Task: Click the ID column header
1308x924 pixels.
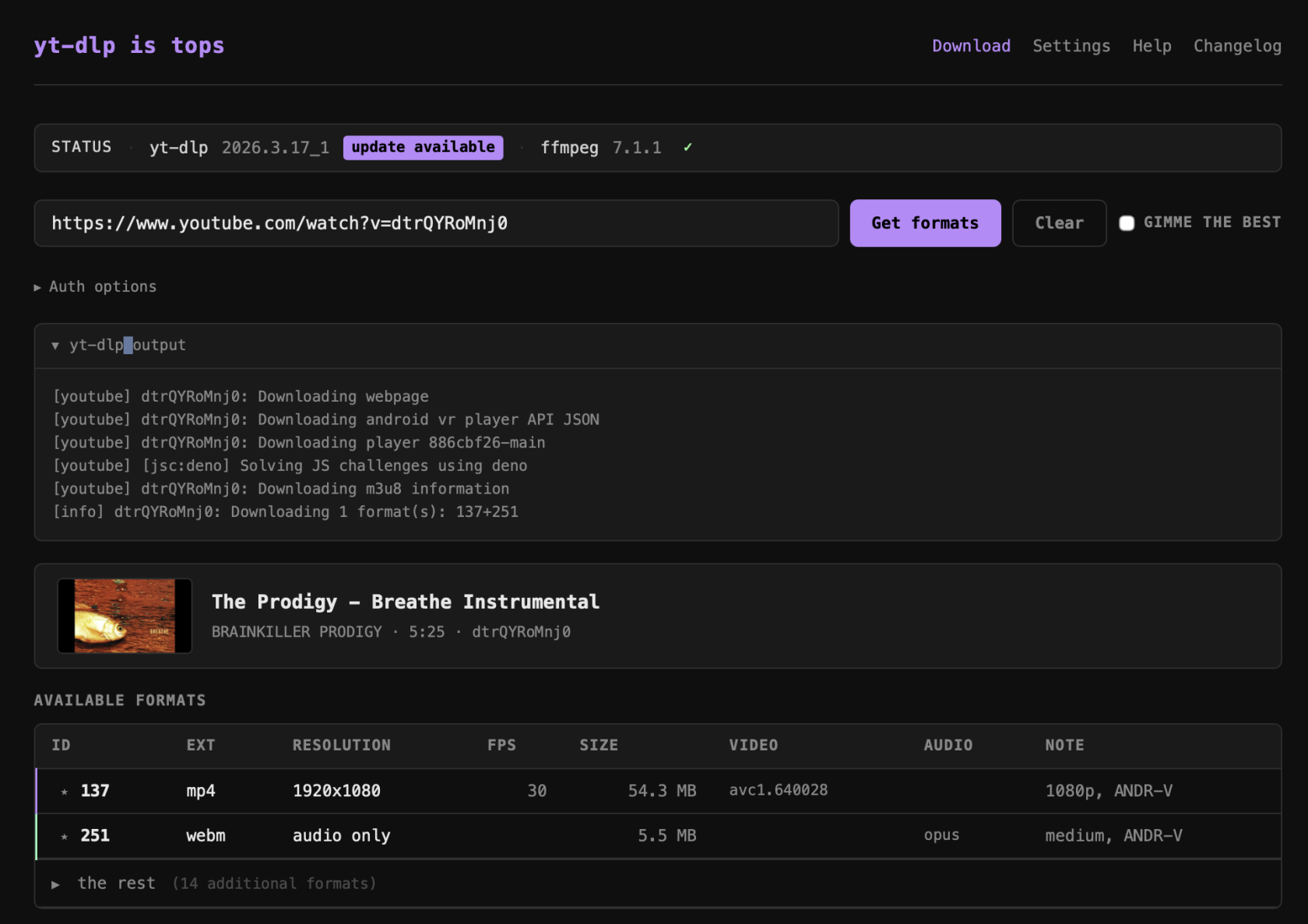Action: tap(61, 745)
